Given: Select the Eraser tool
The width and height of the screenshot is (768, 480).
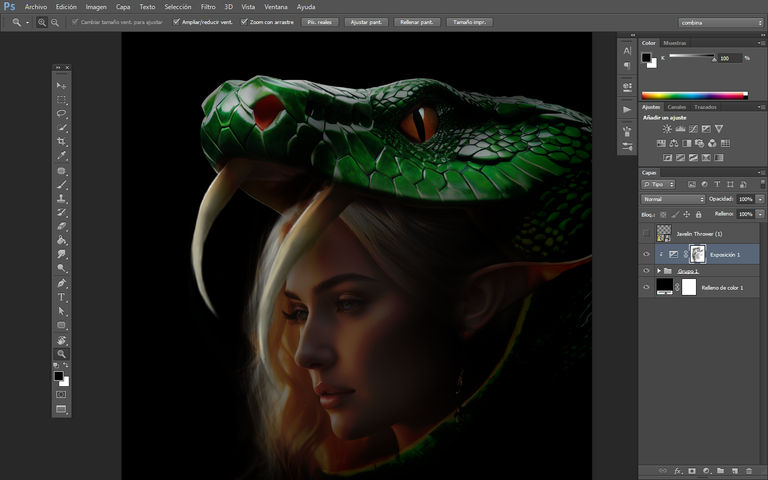Looking at the screenshot, I should tap(61, 227).
